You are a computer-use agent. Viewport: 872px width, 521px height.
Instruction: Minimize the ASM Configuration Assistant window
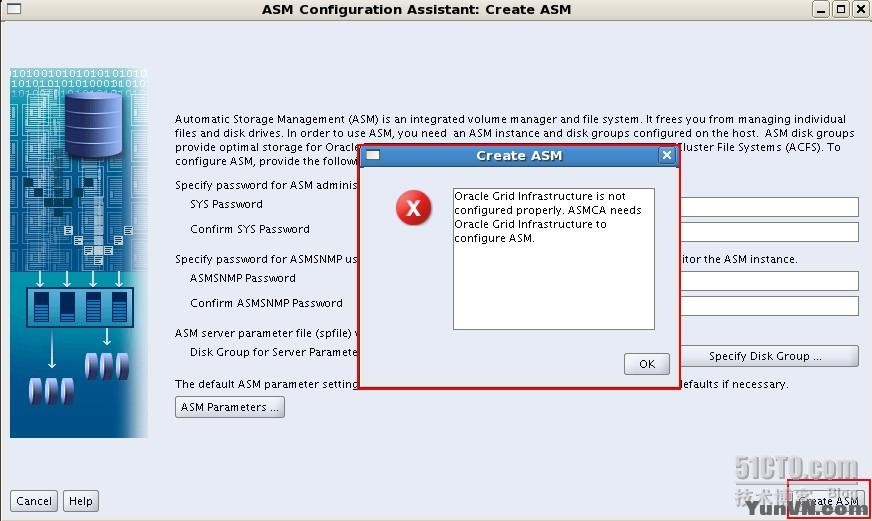[821, 9]
